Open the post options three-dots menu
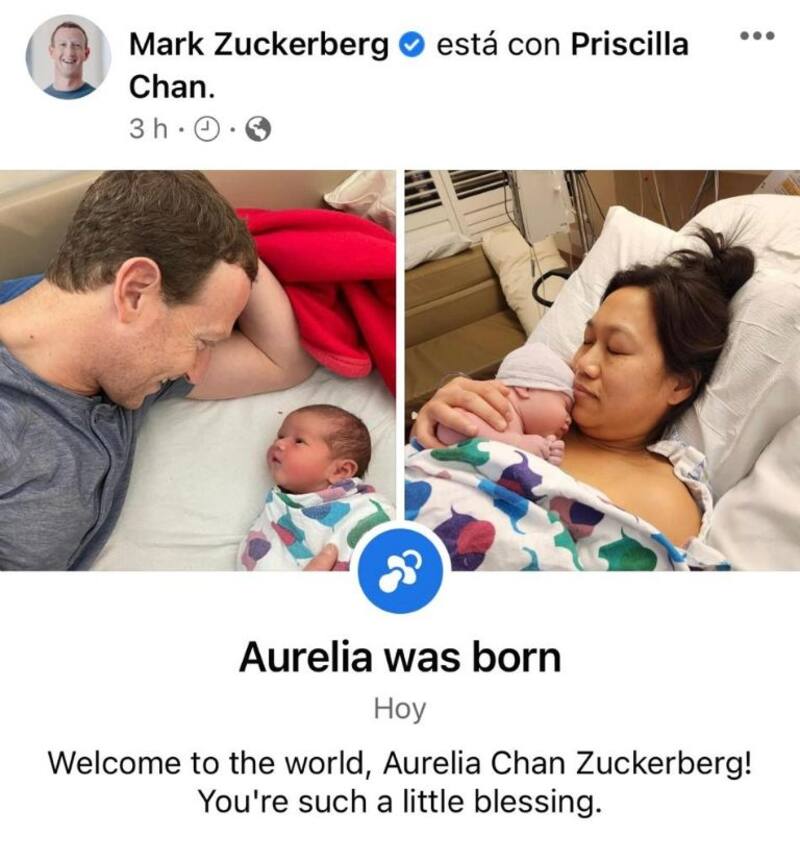Viewport: 800px width, 861px height. [757, 36]
